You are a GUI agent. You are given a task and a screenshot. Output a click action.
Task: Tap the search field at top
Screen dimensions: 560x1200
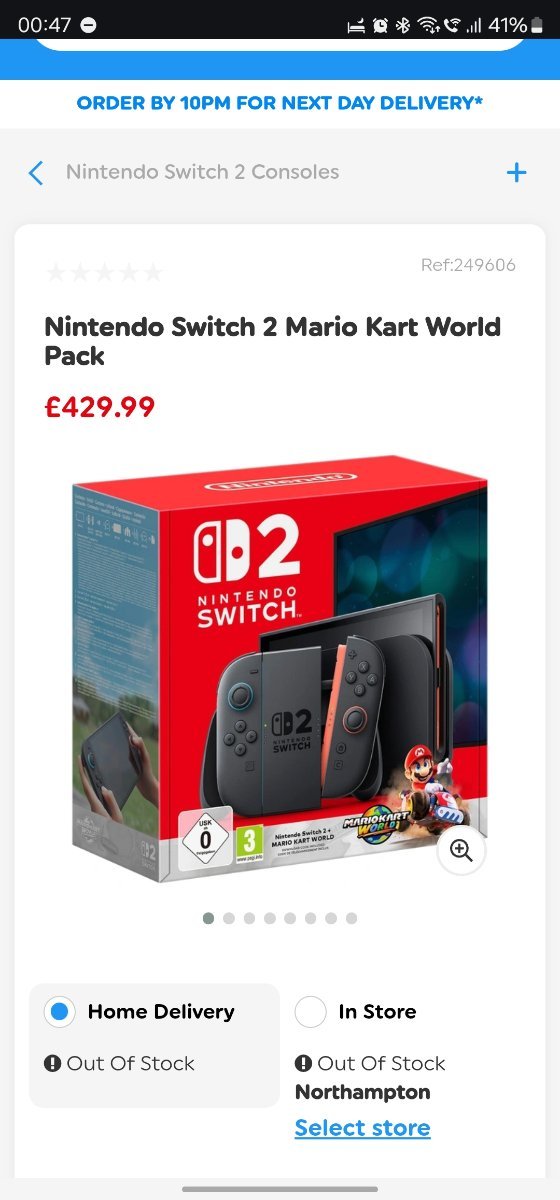point(280,42)
